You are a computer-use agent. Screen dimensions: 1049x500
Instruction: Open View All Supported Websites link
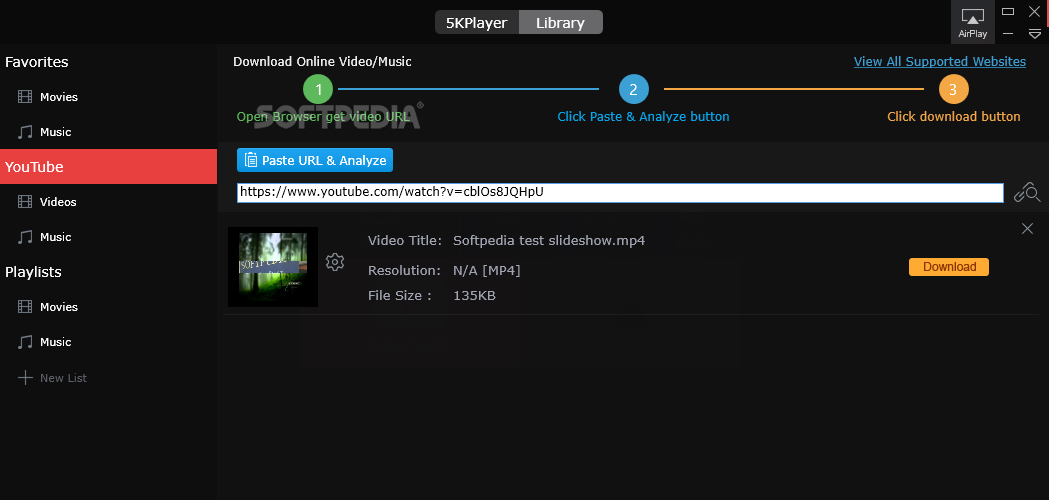pyautogui.click(x=939, y=62)
